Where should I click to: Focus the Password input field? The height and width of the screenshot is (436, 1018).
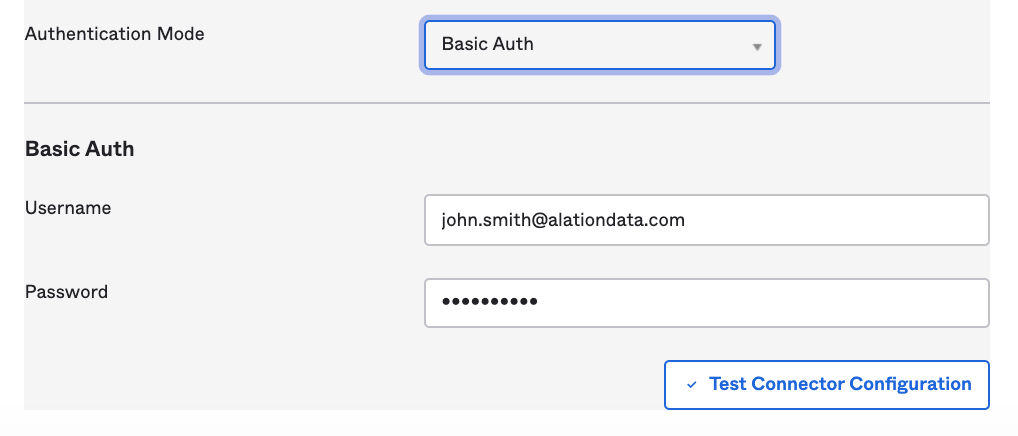(706, 303)
